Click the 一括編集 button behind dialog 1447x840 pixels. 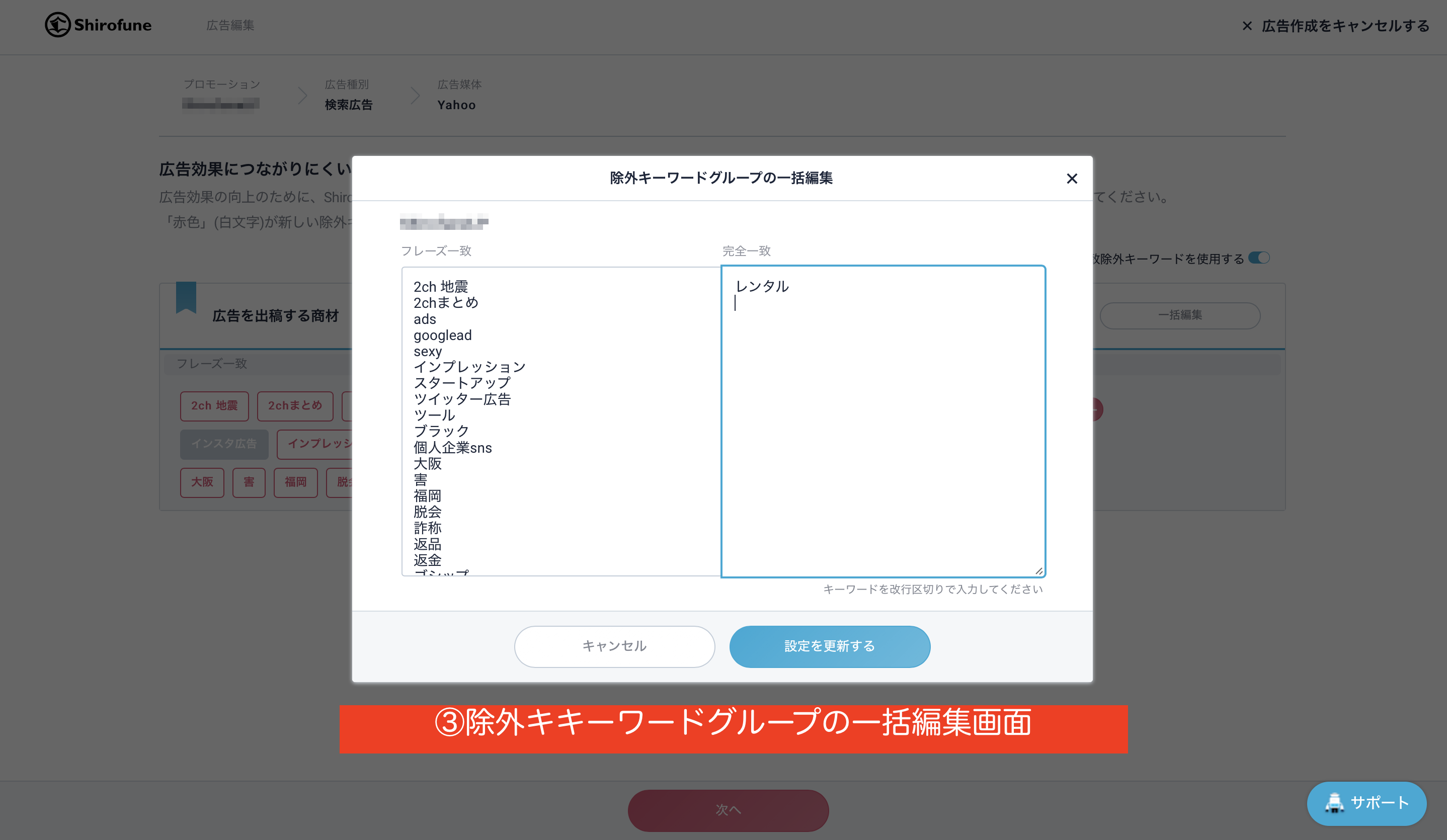pyautogui.click(x=1180, y=315)
